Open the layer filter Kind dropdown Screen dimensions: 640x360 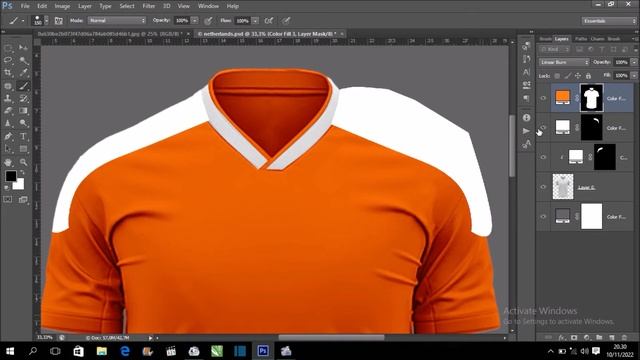[554, 49]
